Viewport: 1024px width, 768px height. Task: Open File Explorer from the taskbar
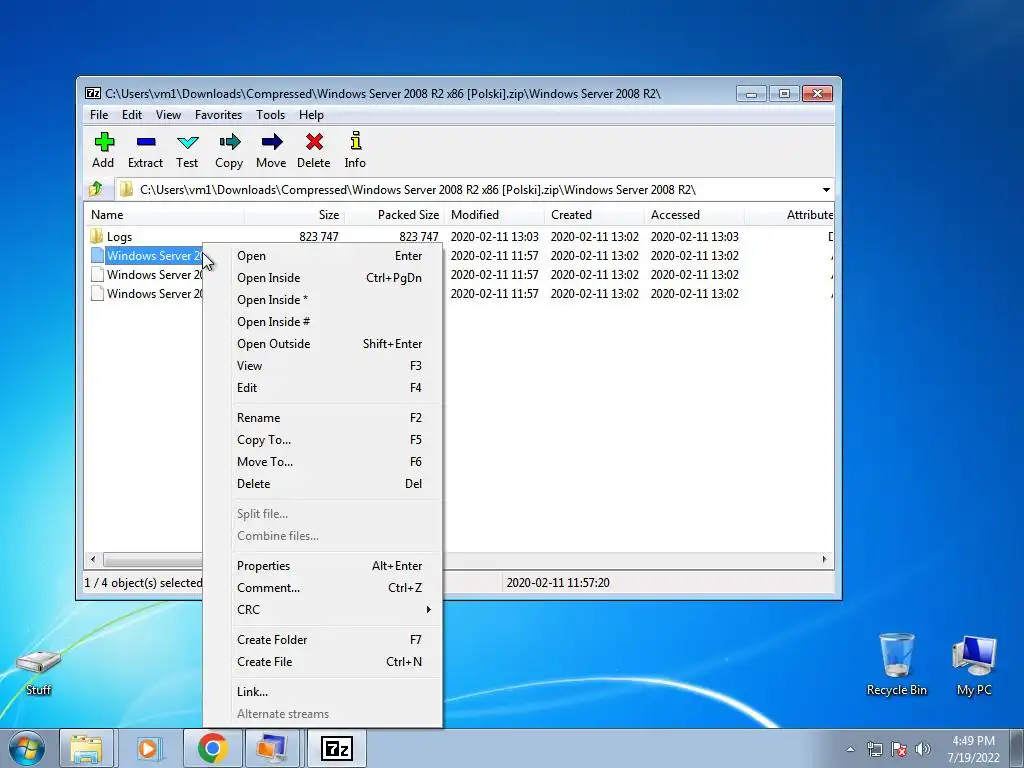click(x=87, y=748)
